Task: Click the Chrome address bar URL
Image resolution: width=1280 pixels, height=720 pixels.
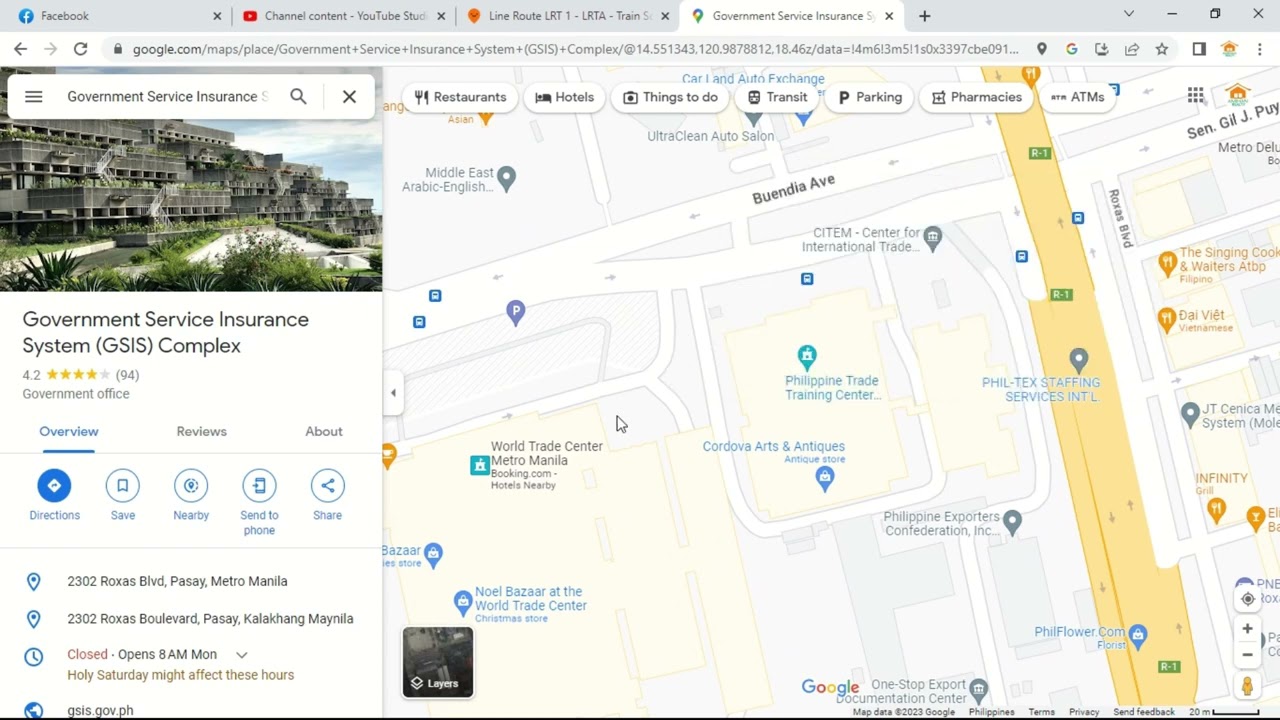Action: pyautogui.click(x=575, y=49)
